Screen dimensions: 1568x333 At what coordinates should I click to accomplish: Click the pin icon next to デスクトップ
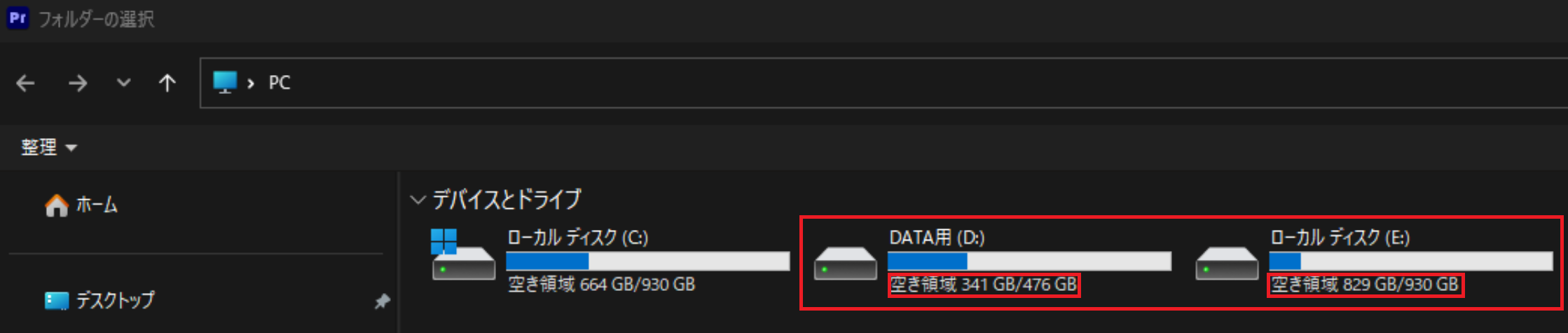pyautogui.click(x=382, y=301)
